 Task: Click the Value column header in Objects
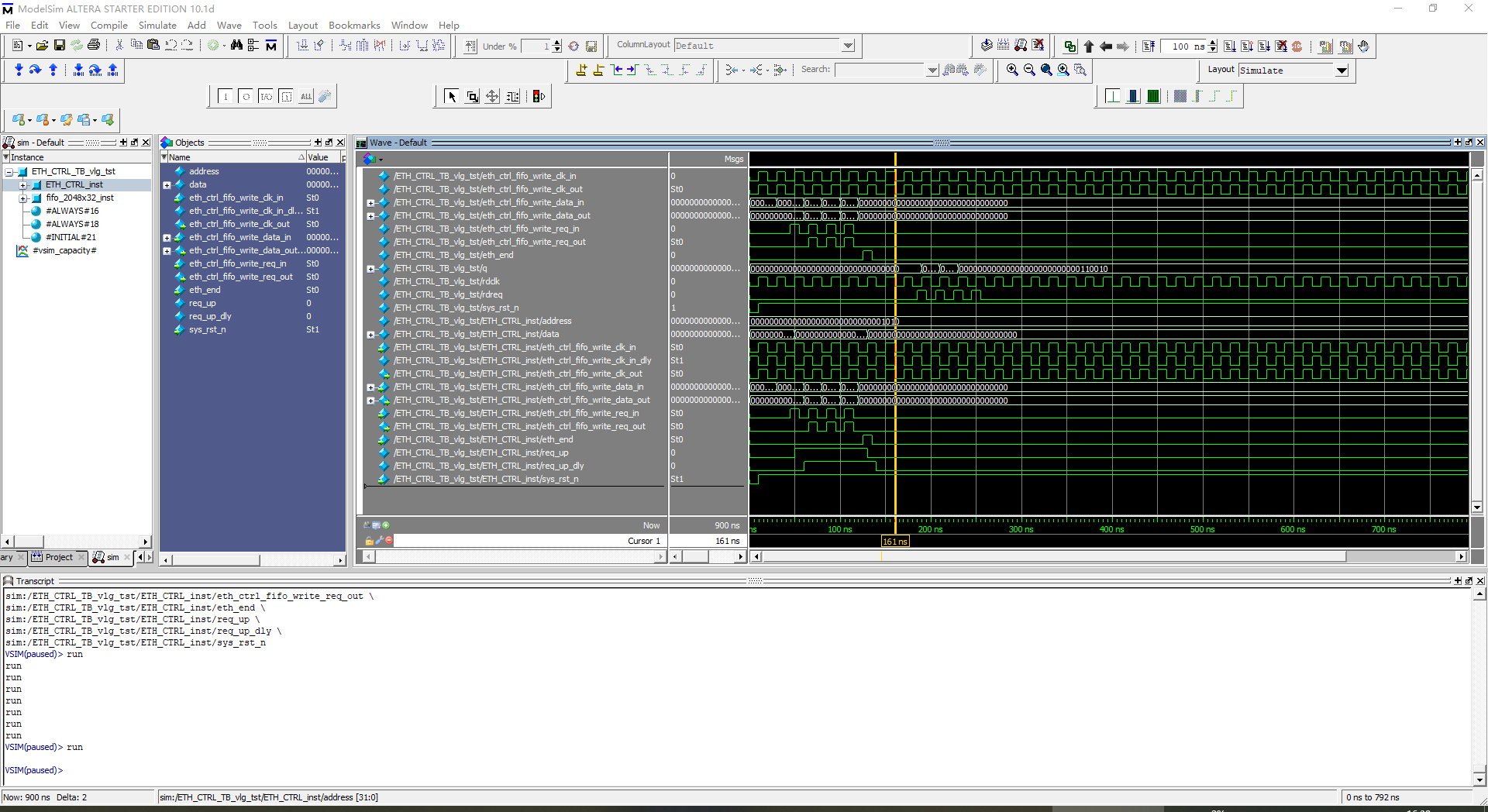[319, 157]
